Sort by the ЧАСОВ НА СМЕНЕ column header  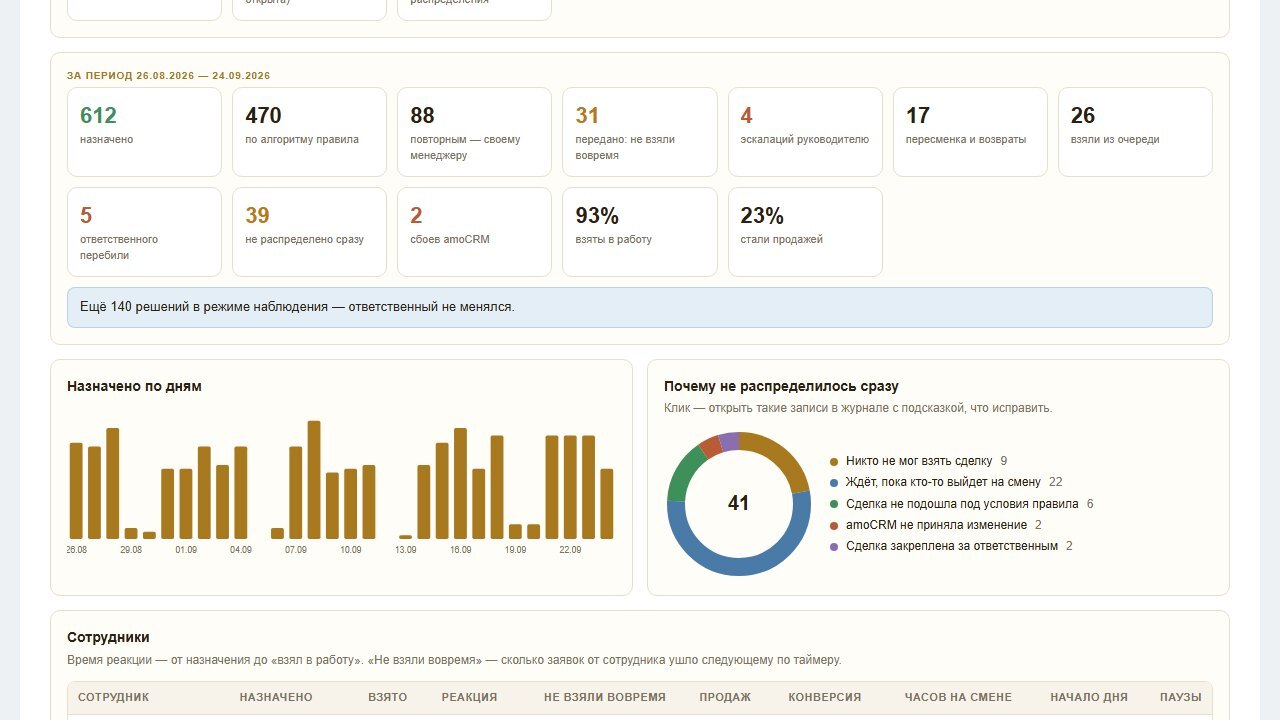[958, 697]
